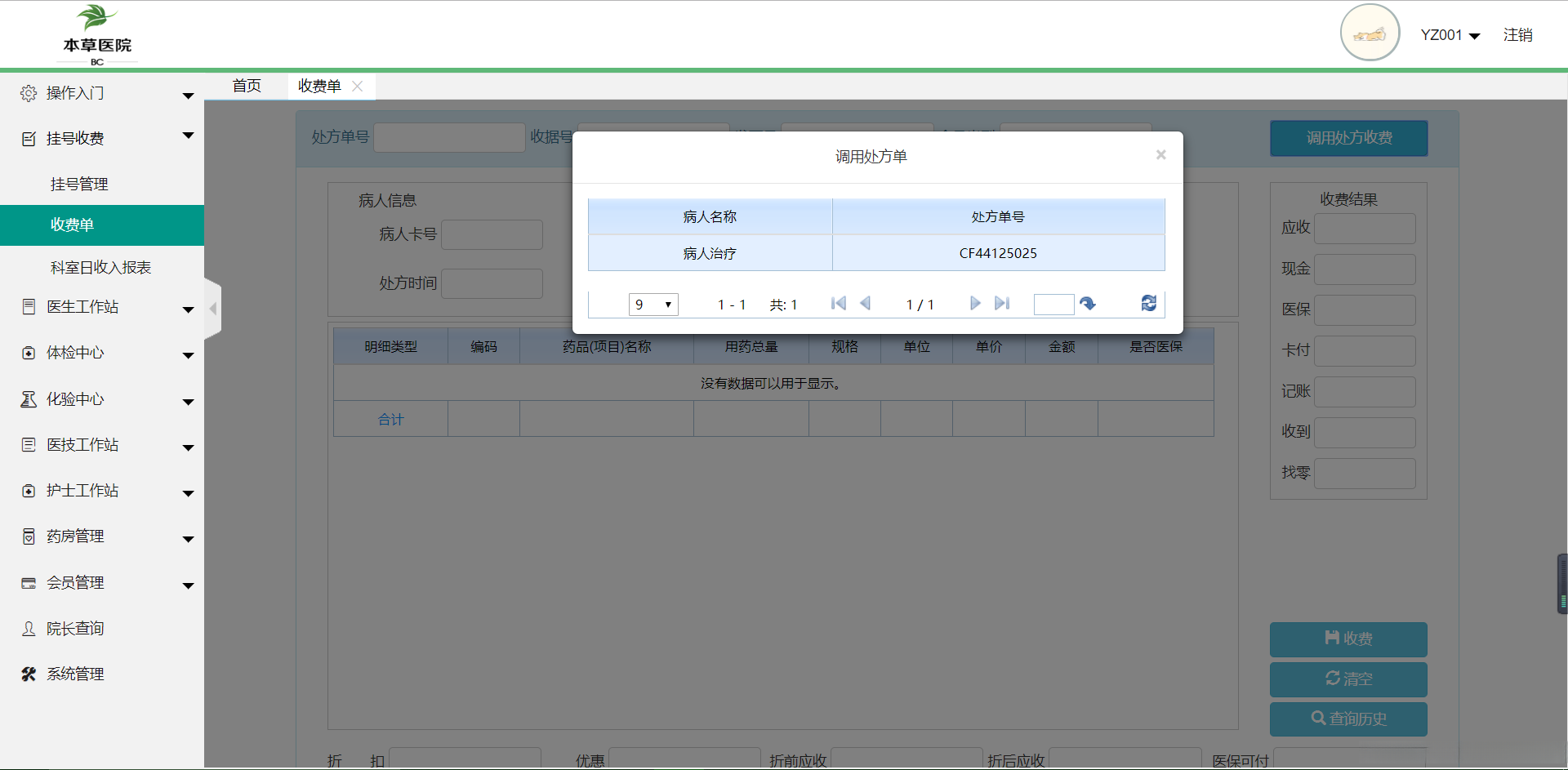Close the 收费单 tab
The image size is (1568, 770).
[x=357, y=86]
